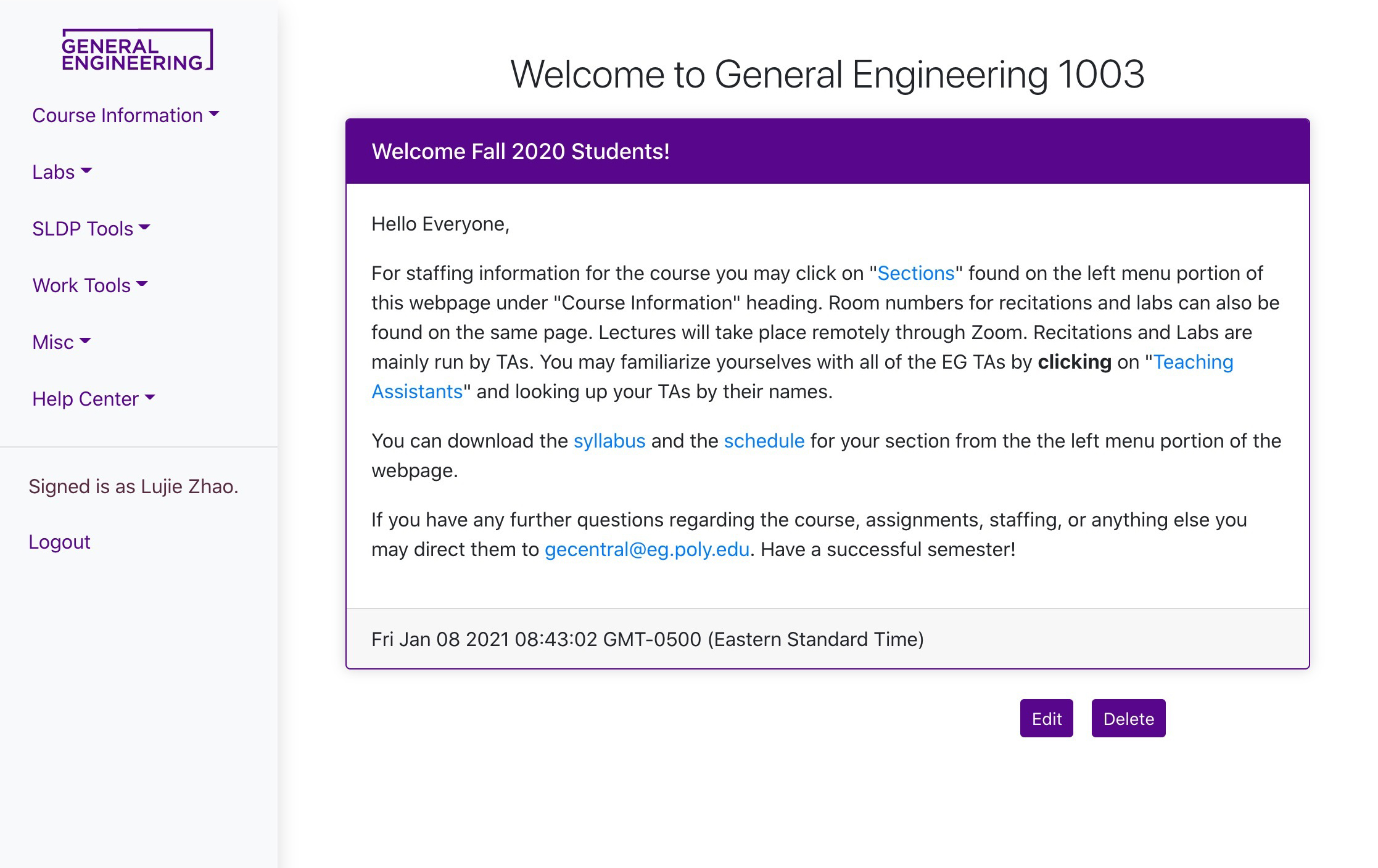This screenshot has height=868, width=1378.
Task: Open the Work Tools dropdown
Action: (x=89, y=285)
